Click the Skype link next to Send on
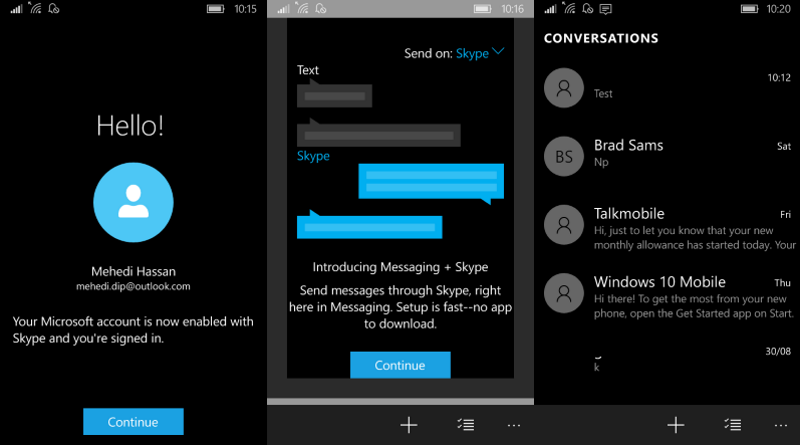This screenshot has height=445, width=800. (472, 54)
